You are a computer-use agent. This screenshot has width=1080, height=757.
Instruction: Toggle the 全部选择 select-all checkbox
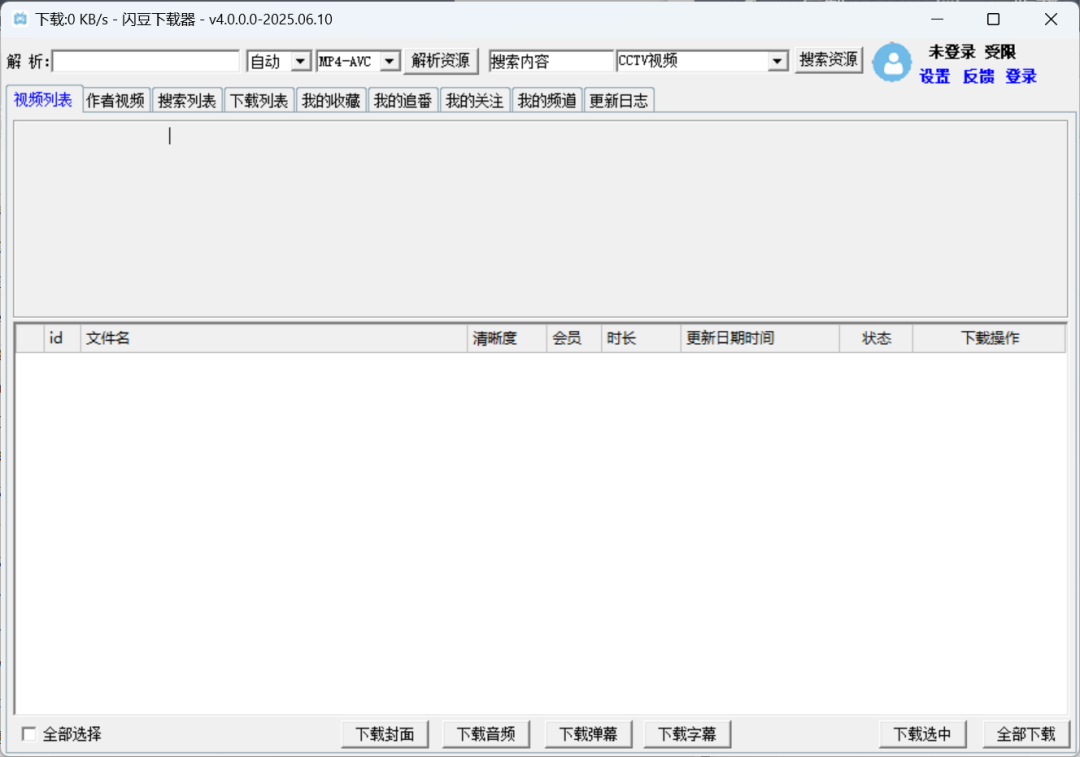click(x=29, y=734)
